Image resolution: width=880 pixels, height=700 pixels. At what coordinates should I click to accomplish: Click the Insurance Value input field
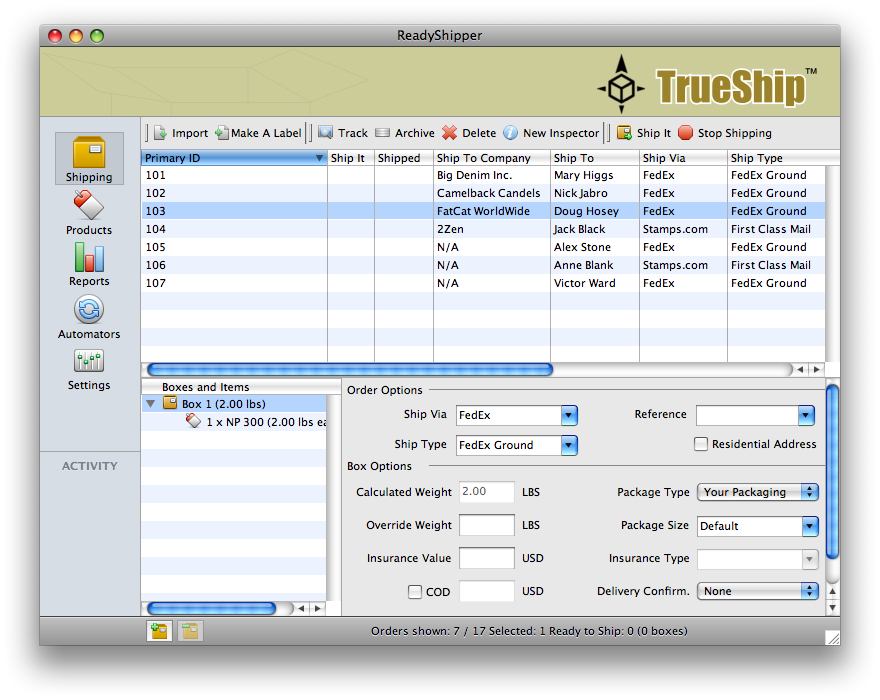[x=487, y=559]
